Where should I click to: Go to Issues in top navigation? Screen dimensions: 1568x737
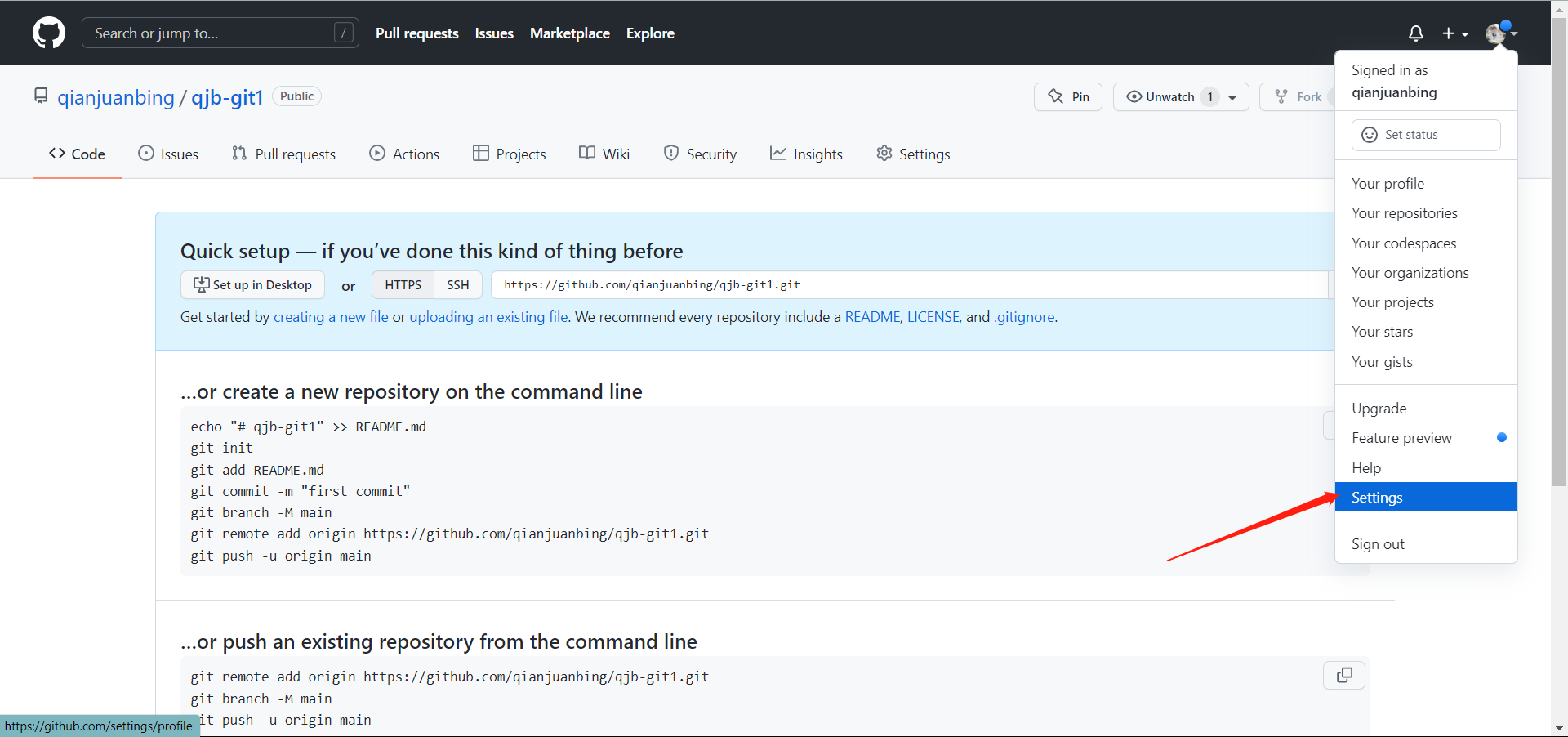click(x=494, y=33)
